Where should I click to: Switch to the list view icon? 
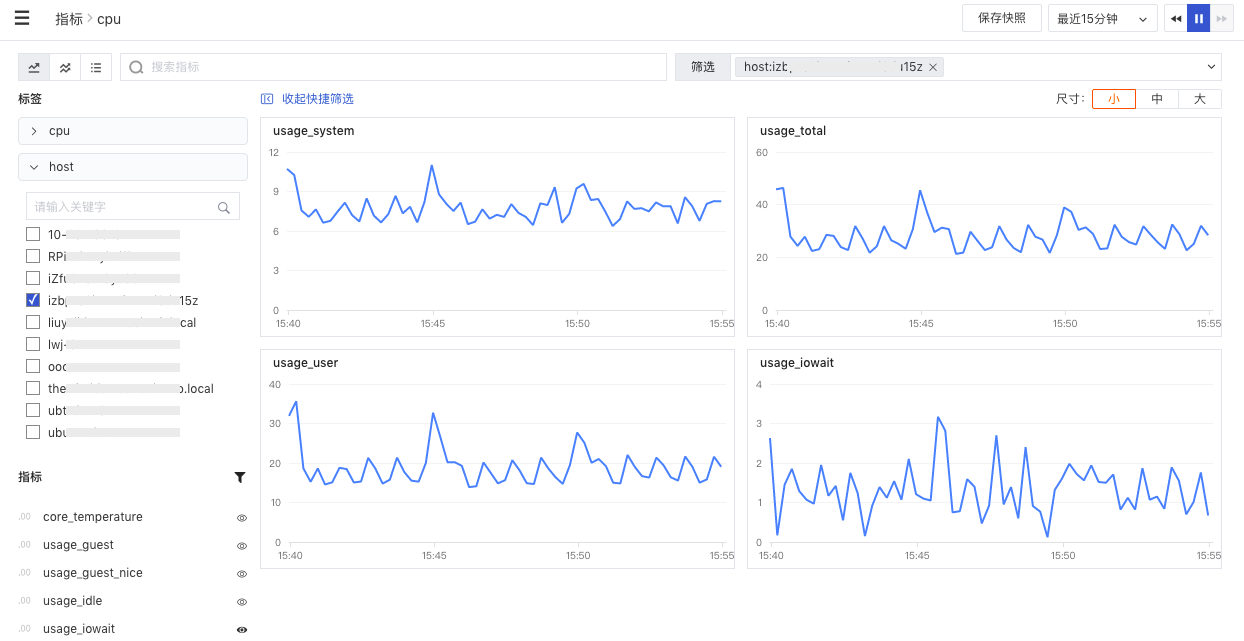96,67
